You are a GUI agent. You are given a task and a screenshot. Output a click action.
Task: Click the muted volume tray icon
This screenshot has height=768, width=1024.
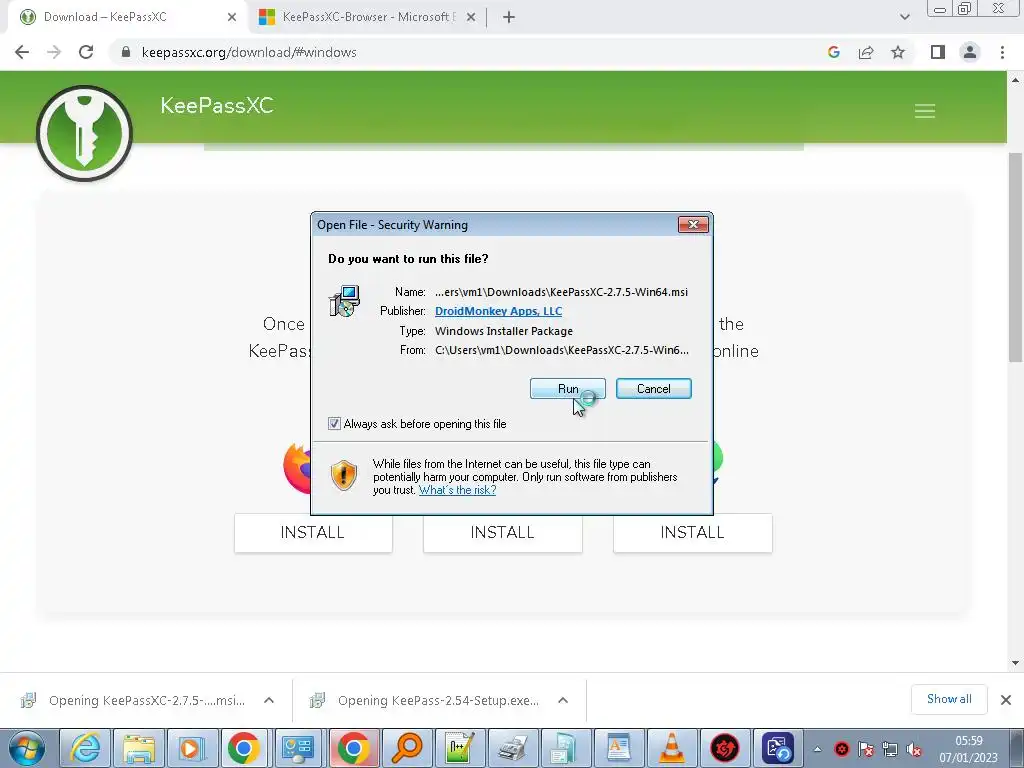(914, 749)
